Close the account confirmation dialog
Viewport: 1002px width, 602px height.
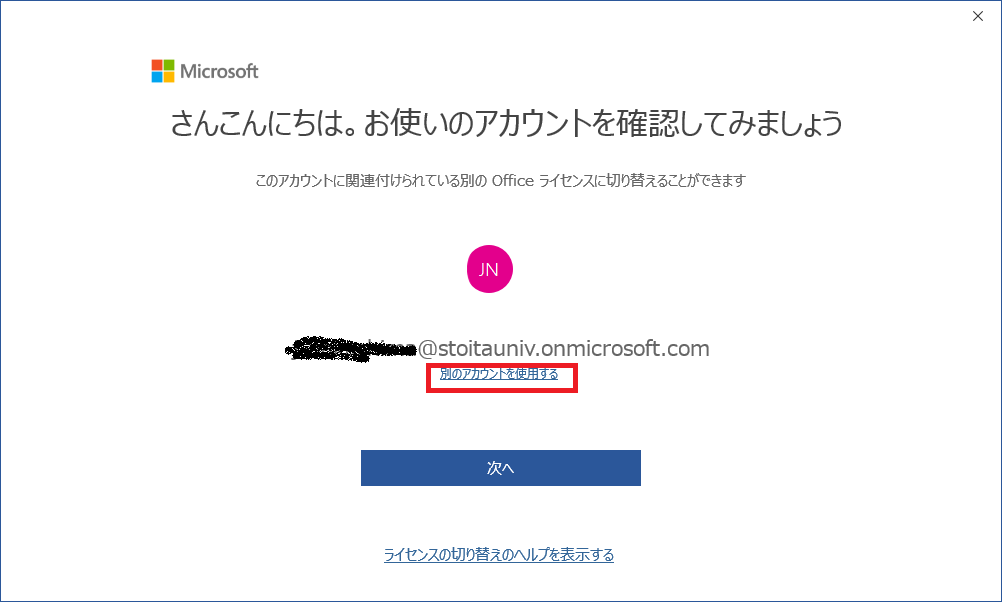pyautogui.click(x=978, y=16)
